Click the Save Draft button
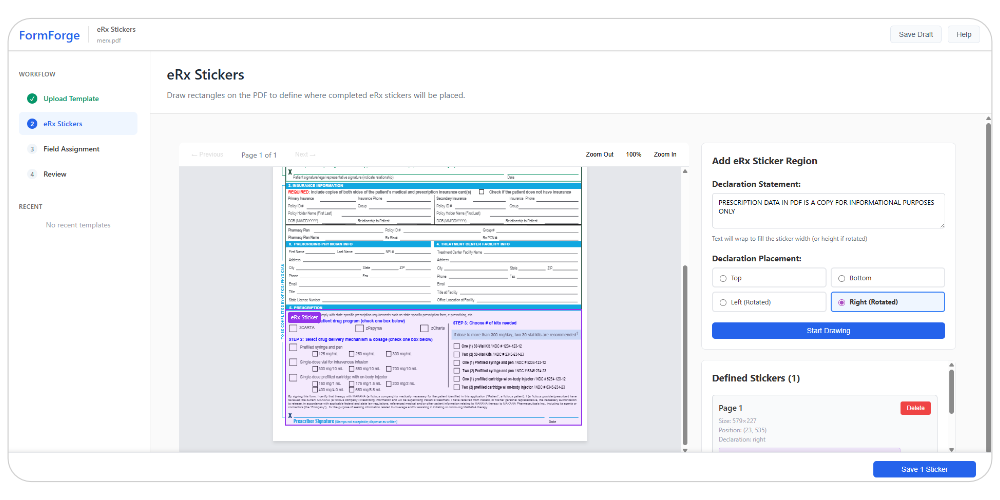 pyautogui.click(x=915, y=34)
